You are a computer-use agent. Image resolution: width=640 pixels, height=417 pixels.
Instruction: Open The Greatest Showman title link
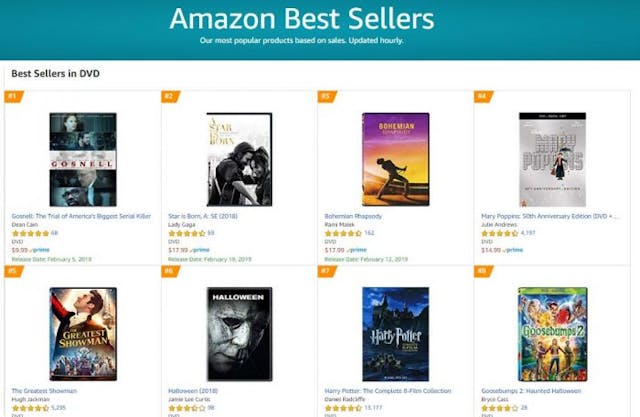point(41,390)
